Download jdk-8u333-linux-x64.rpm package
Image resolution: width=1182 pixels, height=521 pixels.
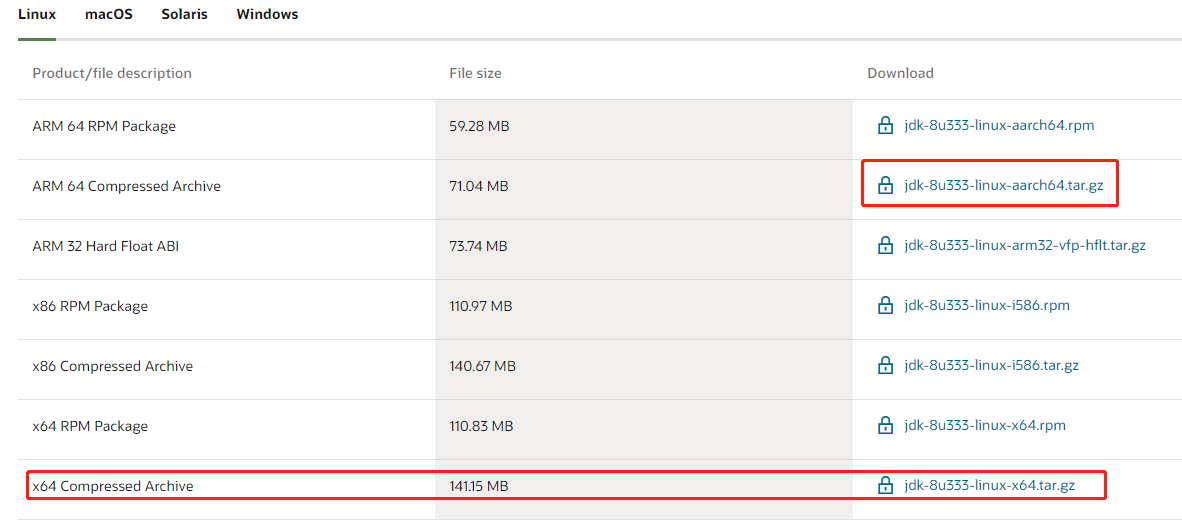coord(984,426)
